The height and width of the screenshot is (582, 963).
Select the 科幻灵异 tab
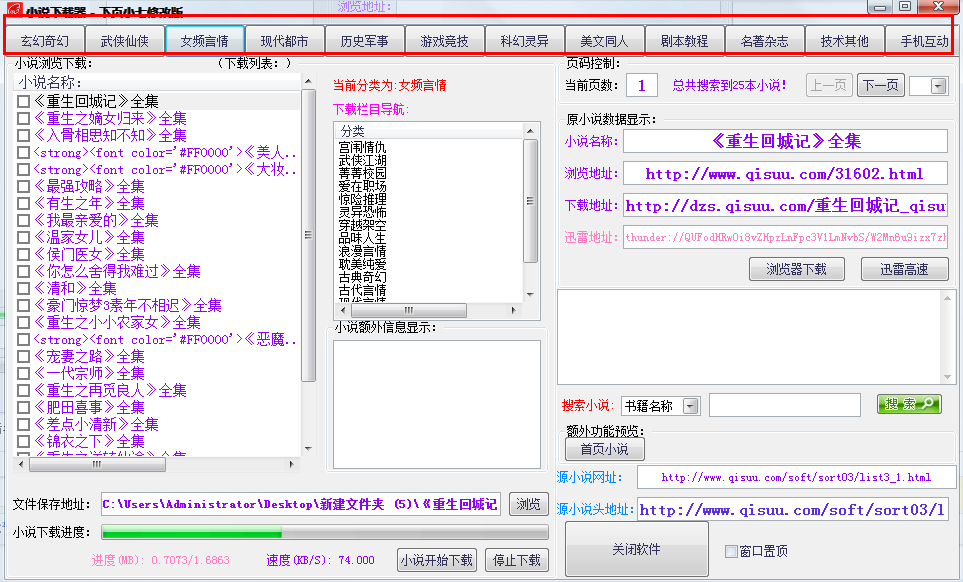tap(524, 41)
